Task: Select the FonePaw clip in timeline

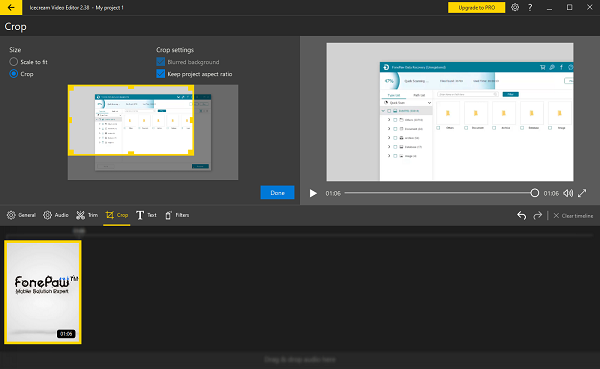Action: (43, 292)
